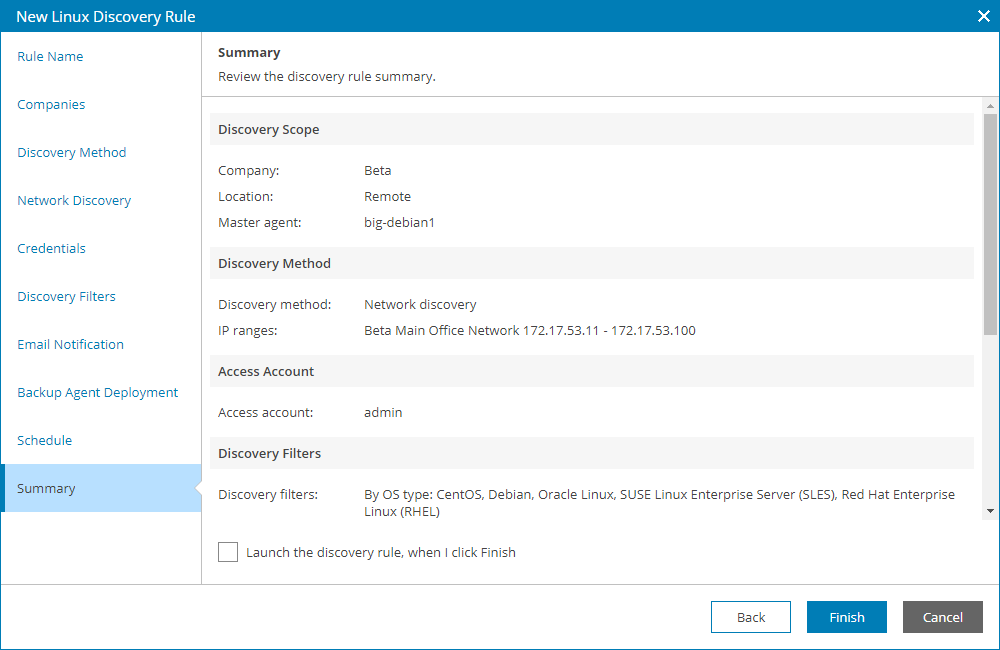This screenshot has height=650, width=1000.
Task: Click the Discovery Scope section header
Action: click(266, 129)
